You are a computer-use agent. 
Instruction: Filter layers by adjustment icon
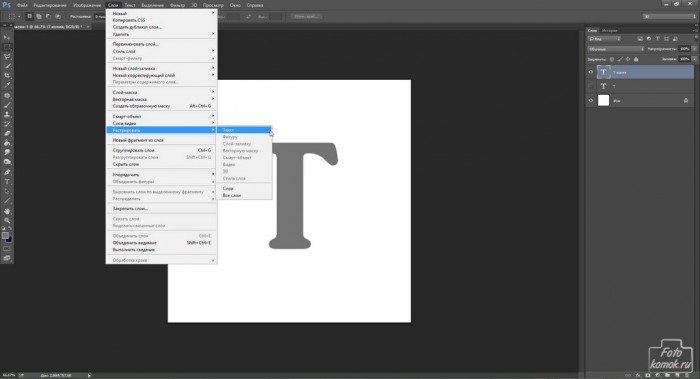click(x=649, y=39)
